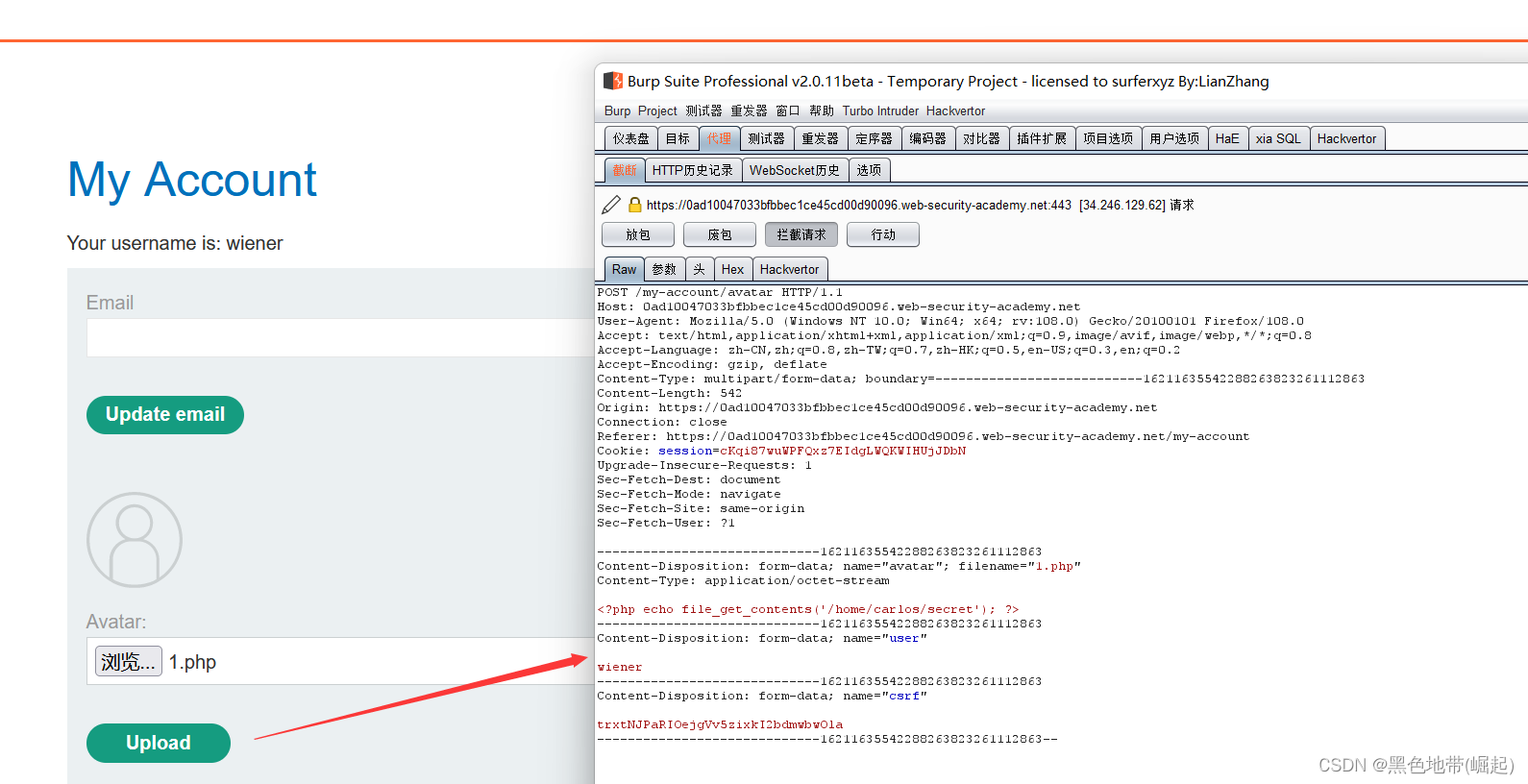The height and width of the screenshot is (784, 1528).
Task: Click the Email input field
Action: pyautogui.click(x=341, y=338)
